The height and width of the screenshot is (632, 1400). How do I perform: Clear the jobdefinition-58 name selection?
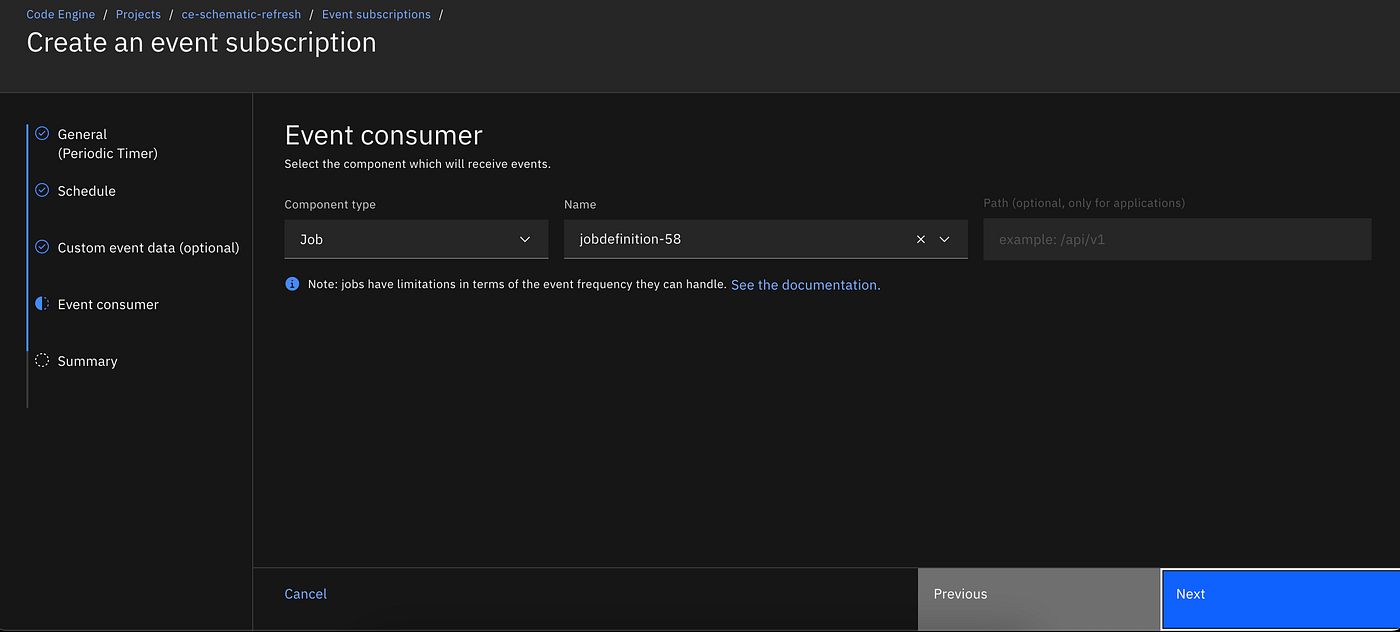921,240
